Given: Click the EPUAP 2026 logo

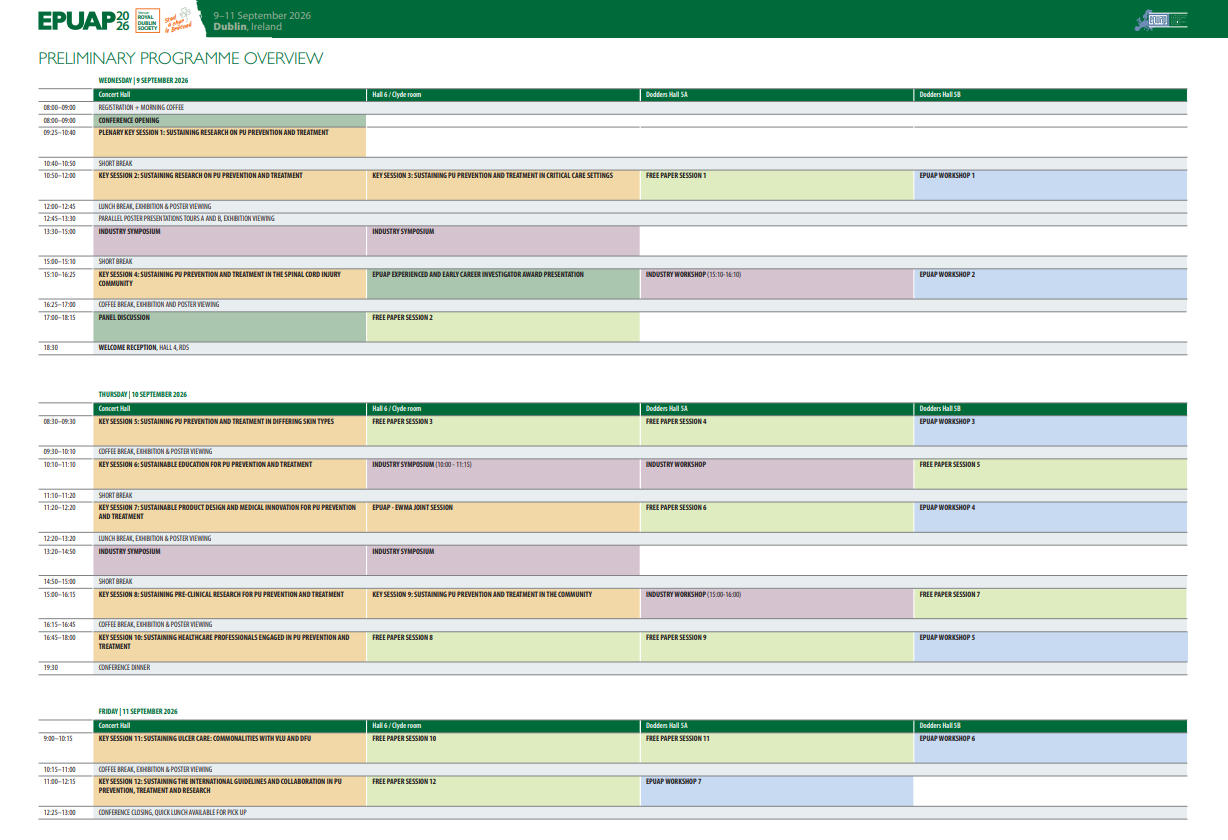Looking at the screenshot, I should point(83,21).
